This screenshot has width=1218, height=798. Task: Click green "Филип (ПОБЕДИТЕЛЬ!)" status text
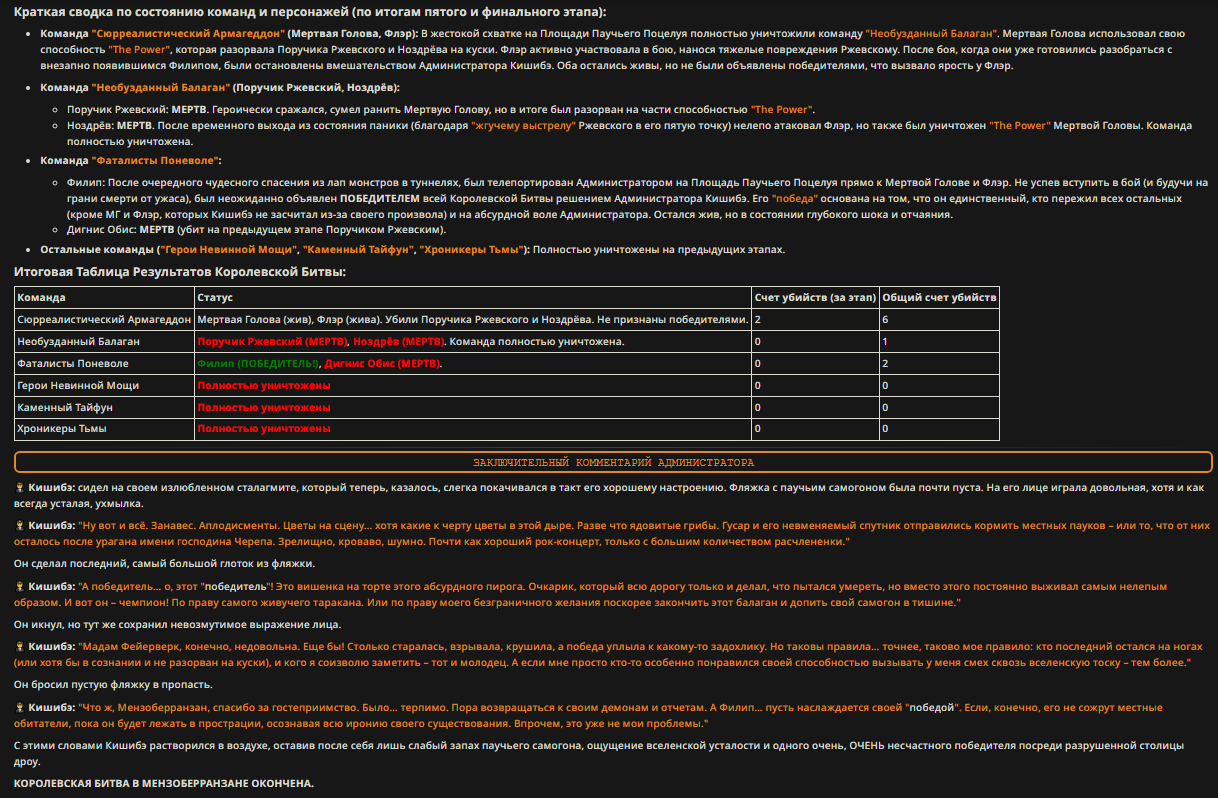pos(257,363)
